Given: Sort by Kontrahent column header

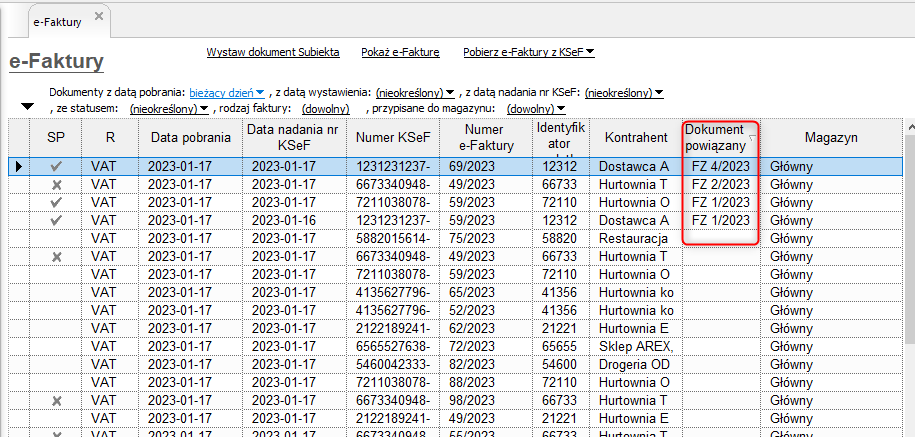Looking at the screenshot, I should click(x=636, y=138).
